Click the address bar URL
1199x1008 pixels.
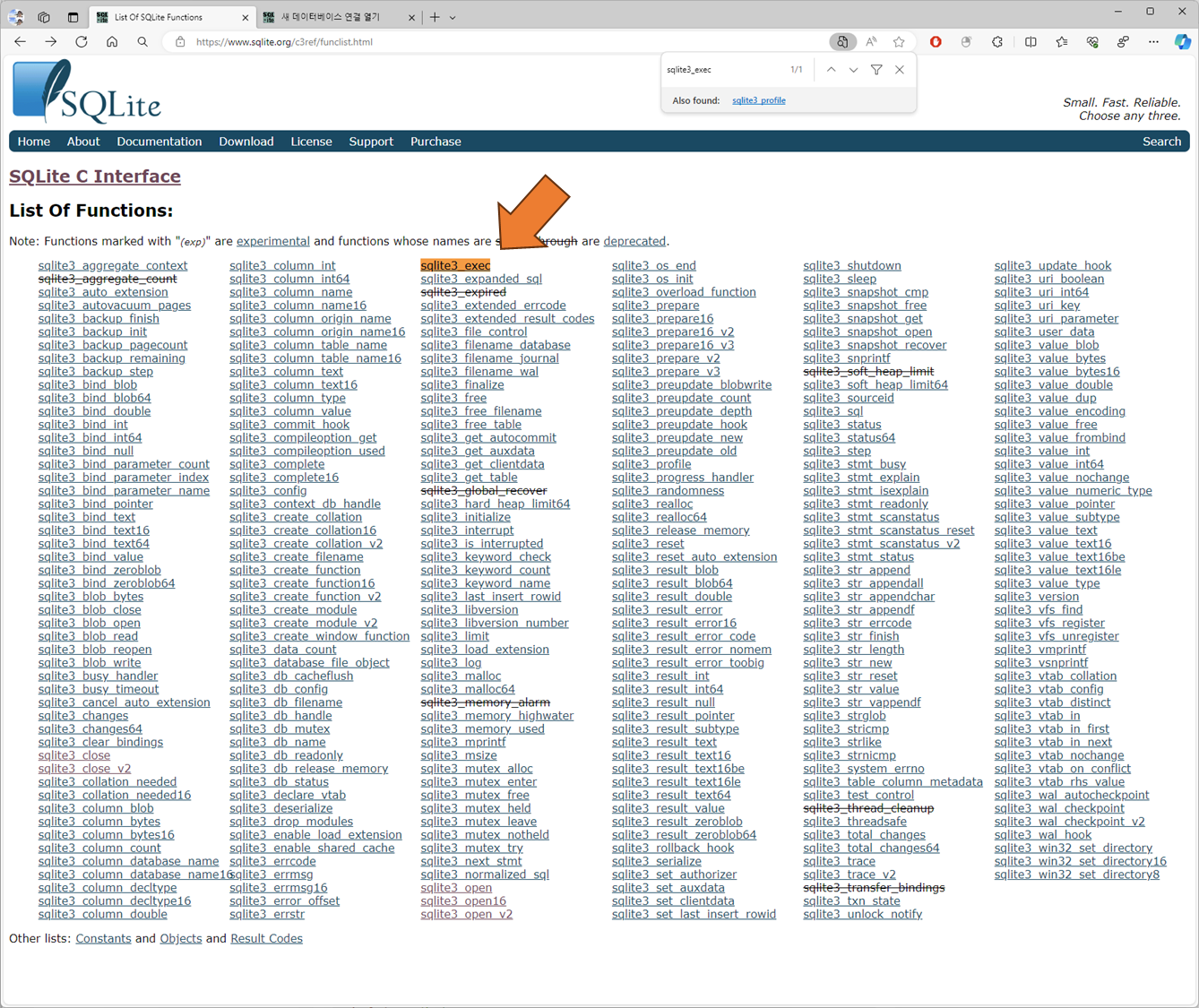click(284, 42)
